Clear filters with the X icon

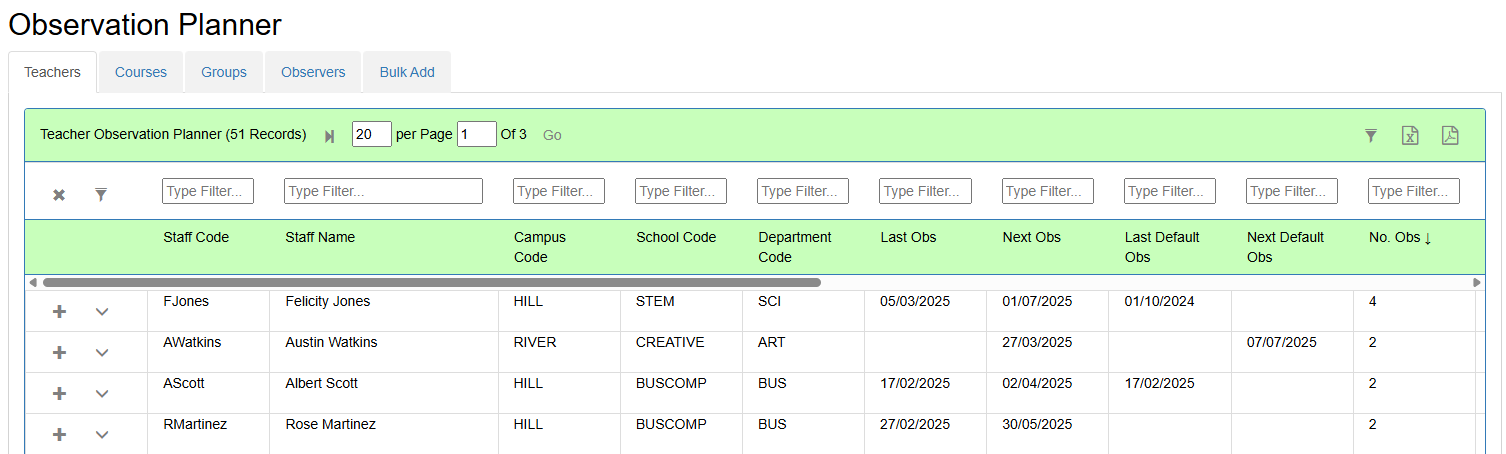(x=59, y=195)
